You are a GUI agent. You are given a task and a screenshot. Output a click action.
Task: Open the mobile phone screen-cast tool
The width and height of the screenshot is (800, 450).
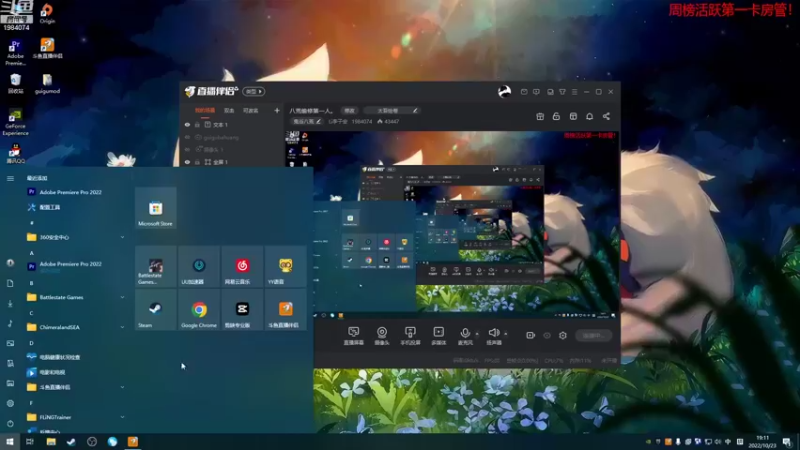(410, 336)
